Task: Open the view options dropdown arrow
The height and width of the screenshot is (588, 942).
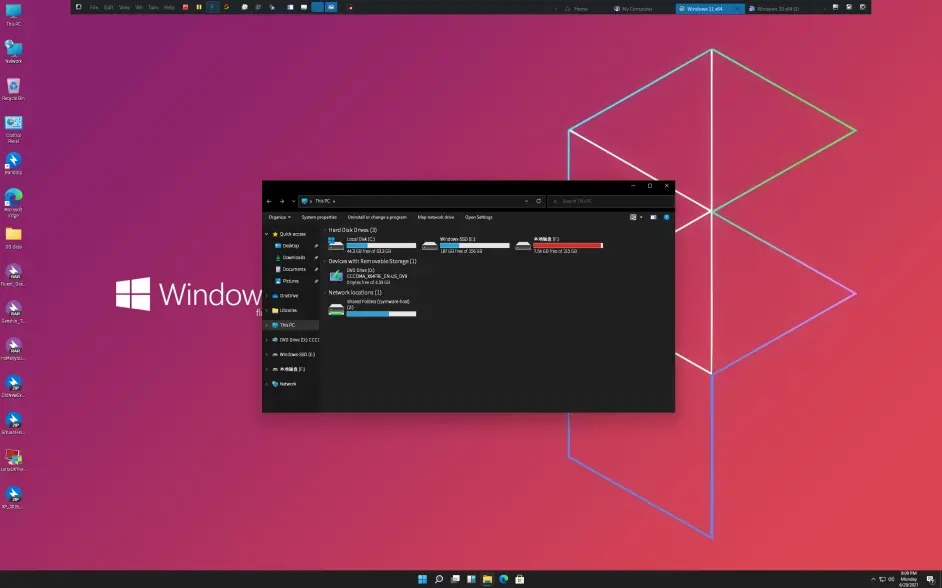Action: tap(641, 217)
